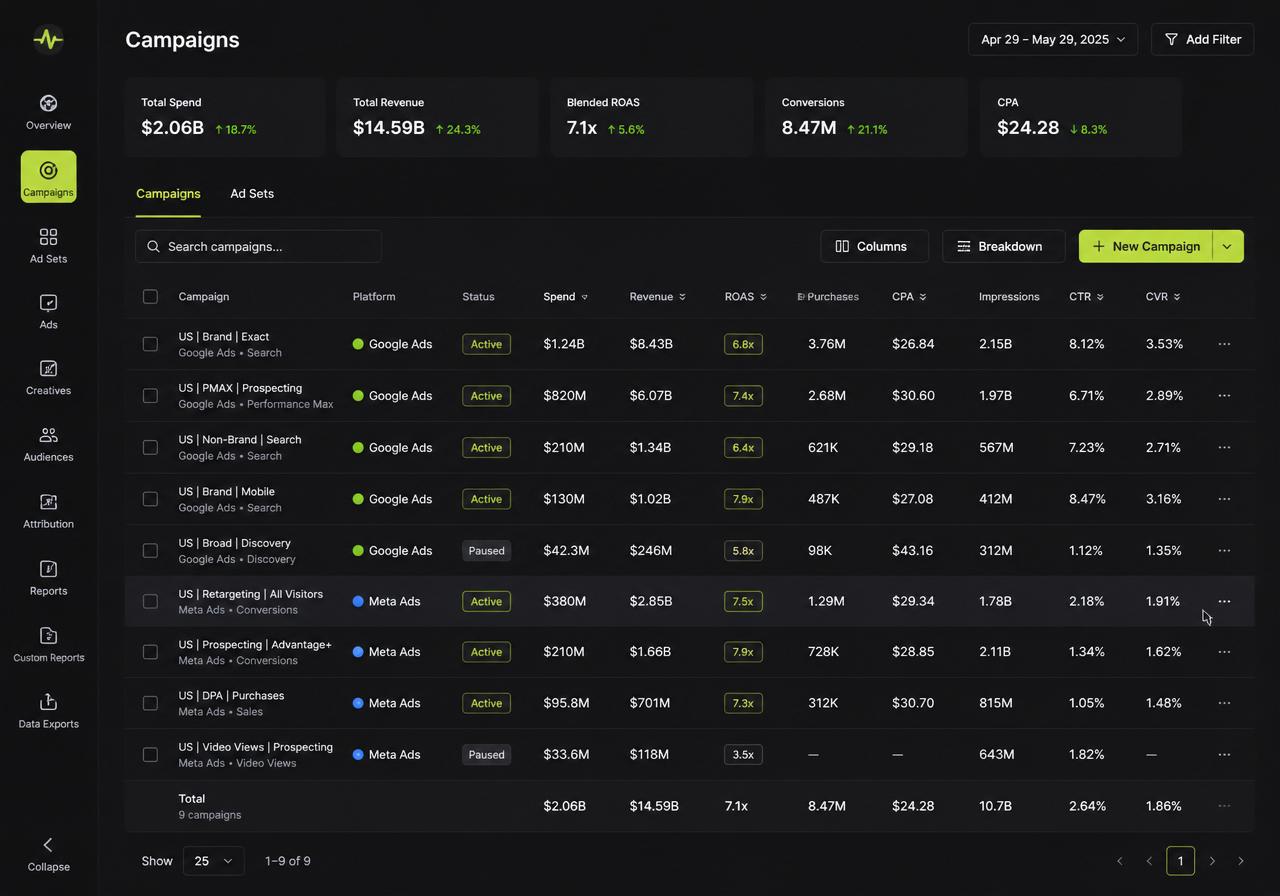This screenshot has height=896, width=1280.
Task: Open Custom Reports in sidebar
Action: (48, 644)
